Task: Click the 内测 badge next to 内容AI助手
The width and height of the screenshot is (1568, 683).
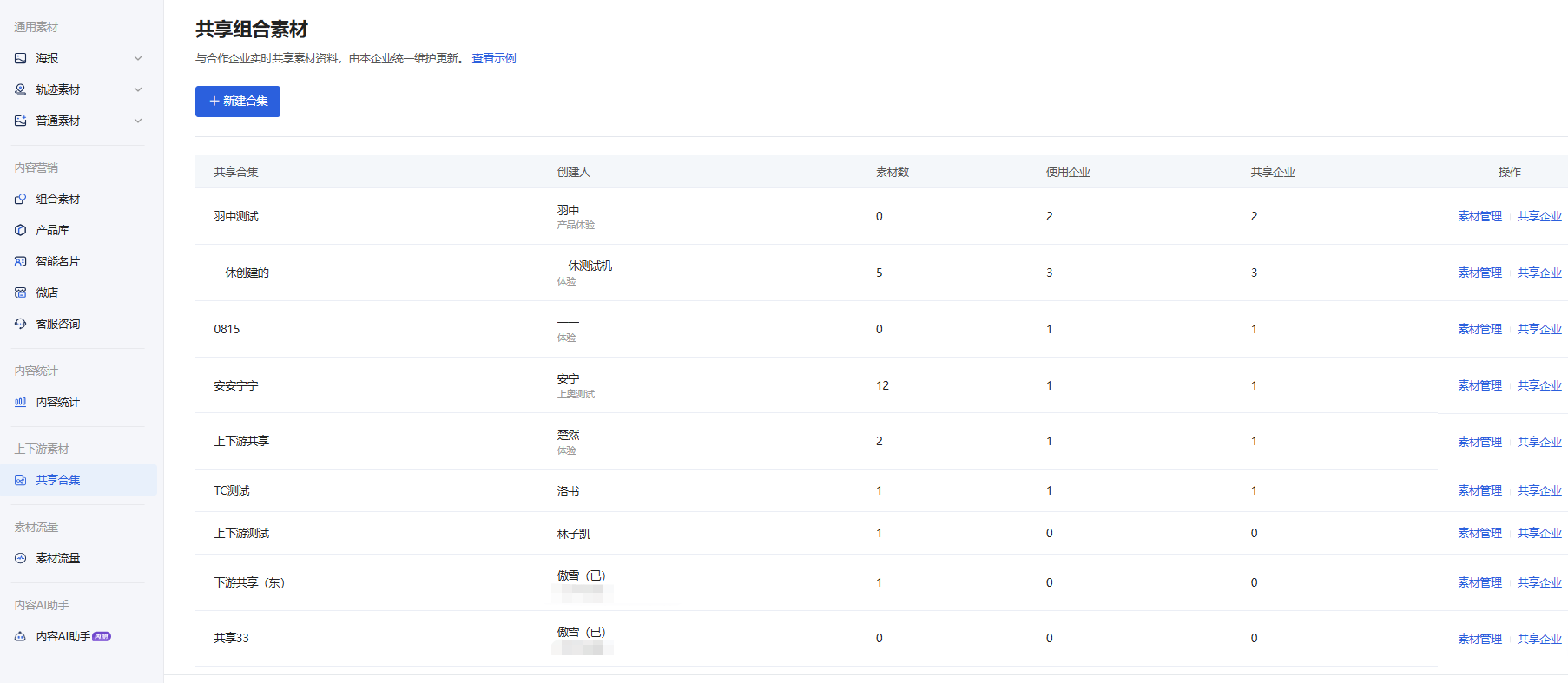Action: pos(102,636)
